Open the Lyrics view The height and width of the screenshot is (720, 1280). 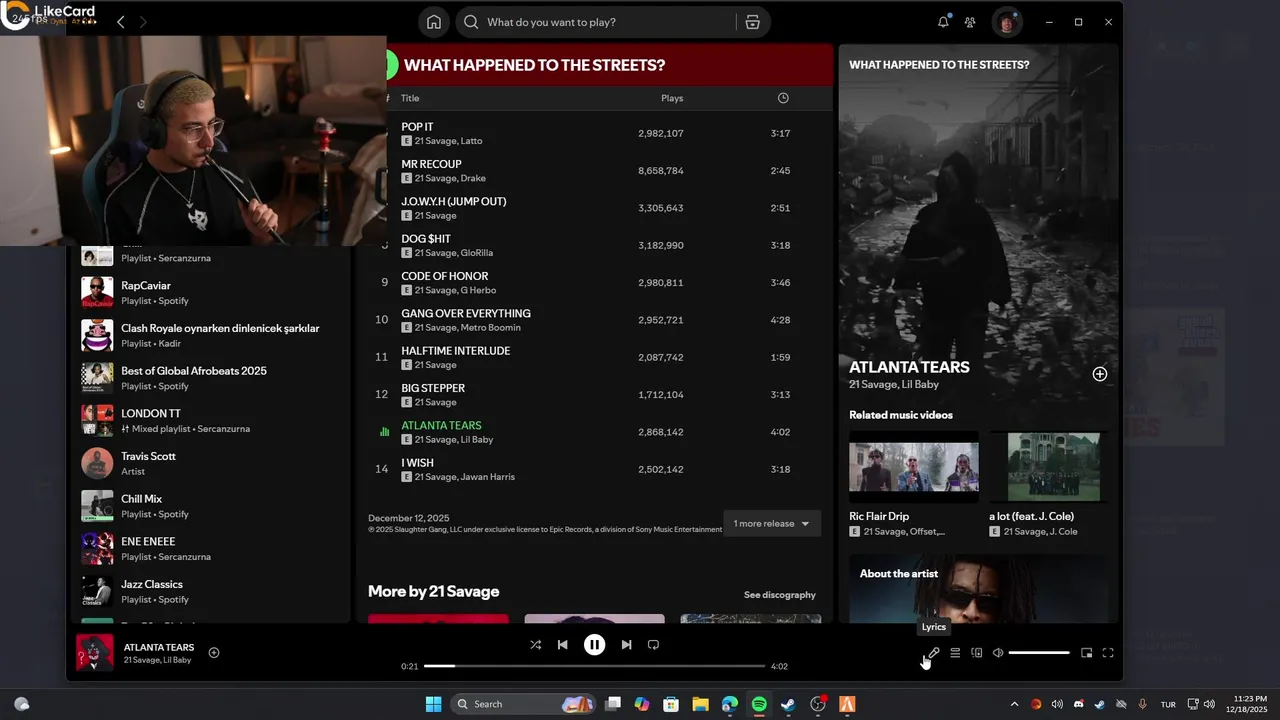[933, 653]
